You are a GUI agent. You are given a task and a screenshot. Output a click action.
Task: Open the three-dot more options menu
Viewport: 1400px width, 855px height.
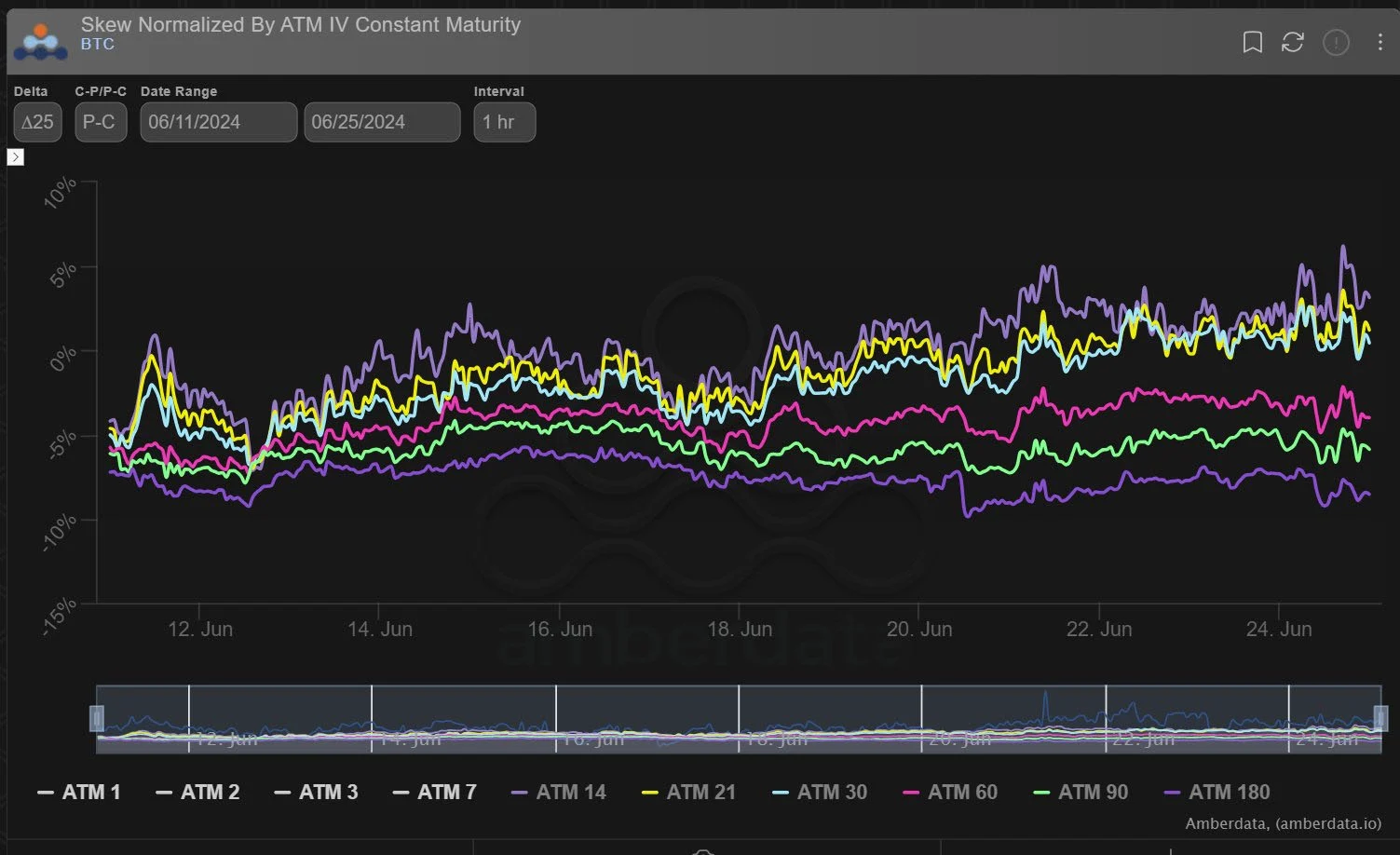[x=1380, y=42]
